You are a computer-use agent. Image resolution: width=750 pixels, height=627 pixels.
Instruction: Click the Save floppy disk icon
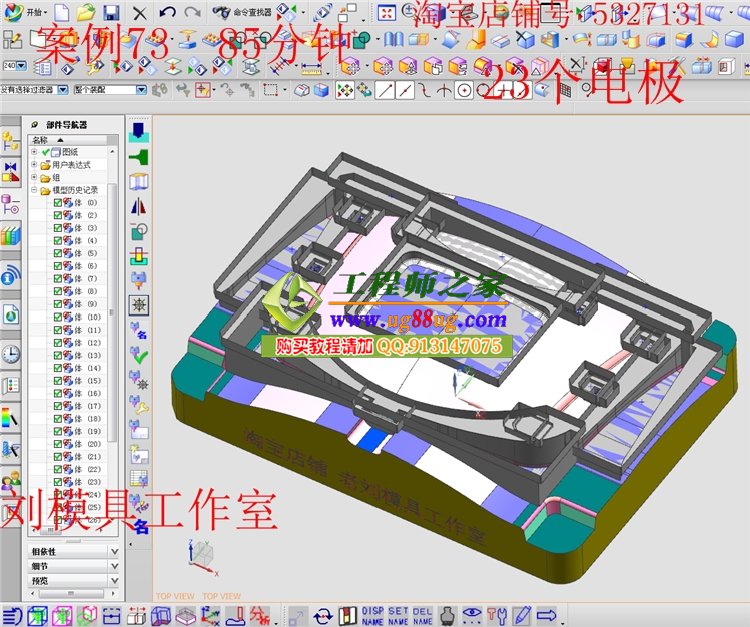click(111, 13)
